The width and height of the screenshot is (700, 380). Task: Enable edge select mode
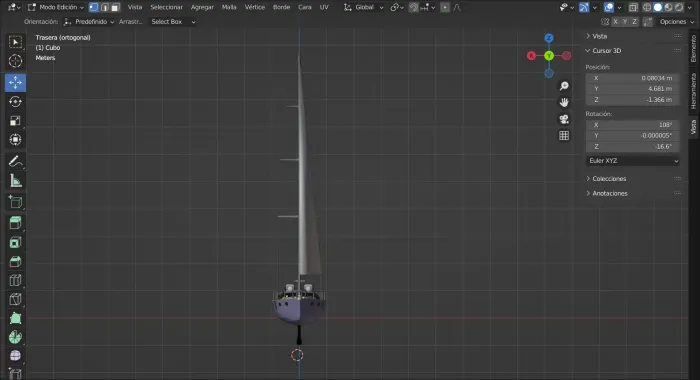point(104,7)
